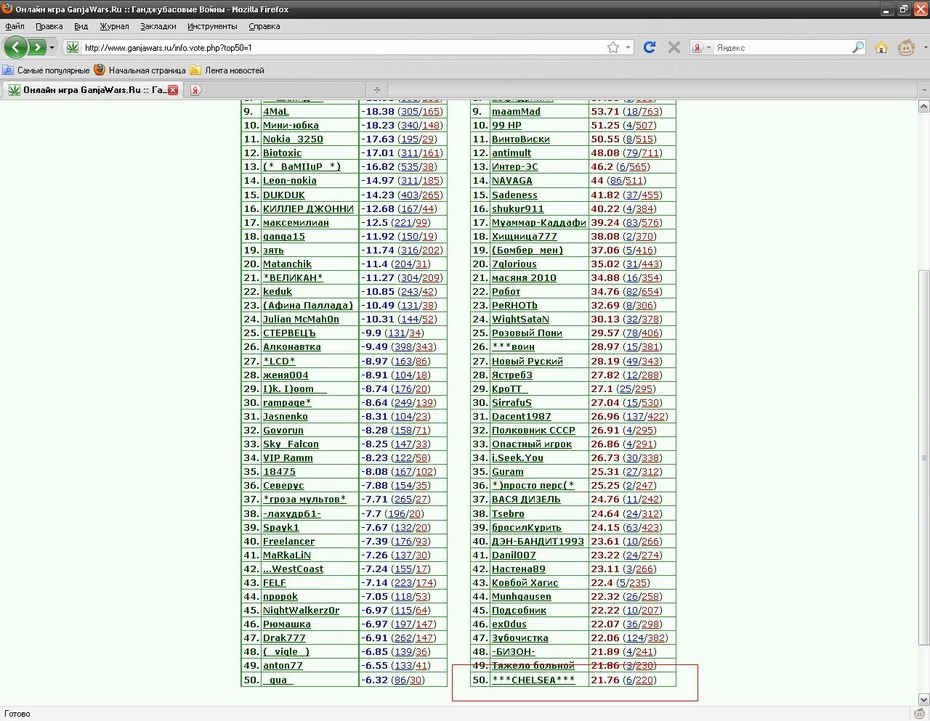Select score value 53.71 in maamMad row
The width and height of the screenshot is (930, 721).
tap(605, 111)
